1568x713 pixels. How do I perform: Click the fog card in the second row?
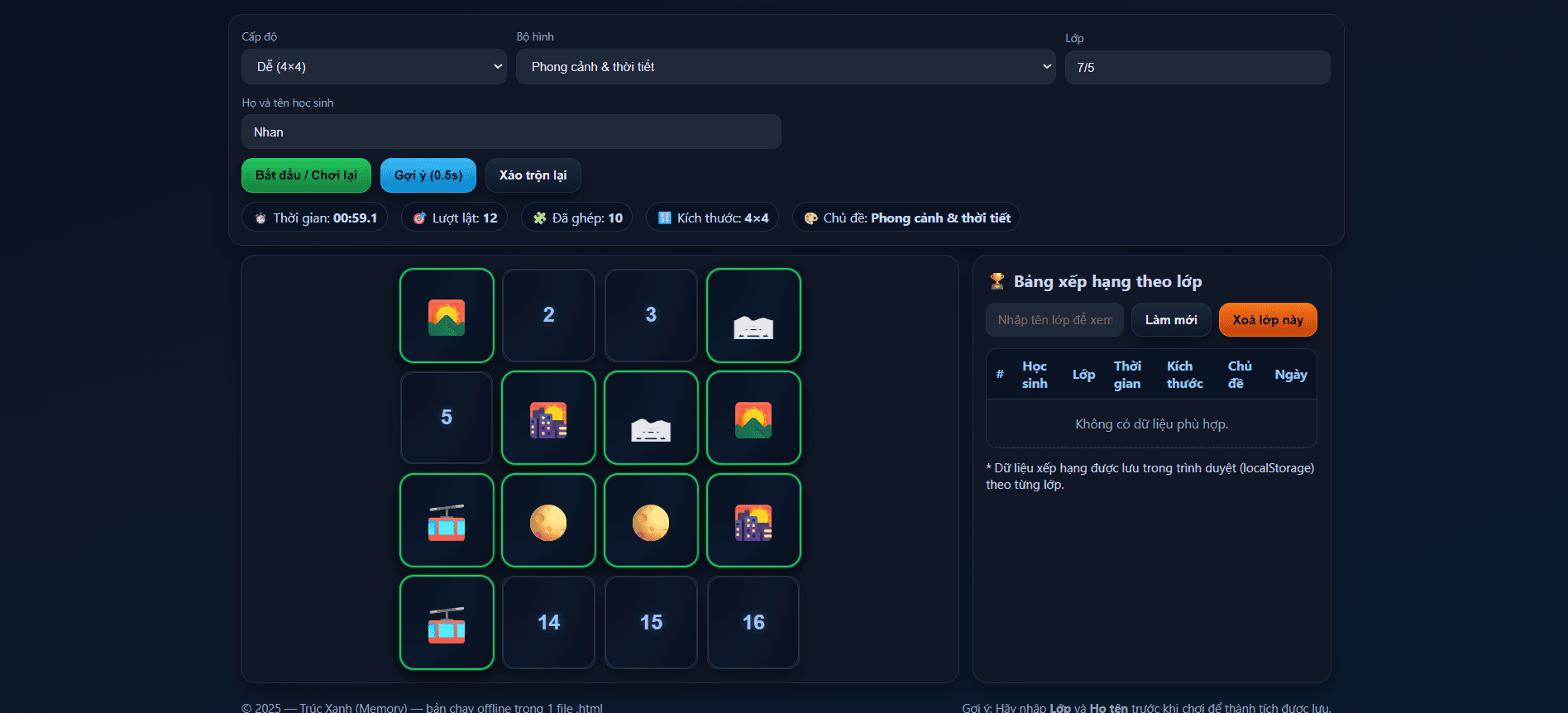tap(651, 418)
